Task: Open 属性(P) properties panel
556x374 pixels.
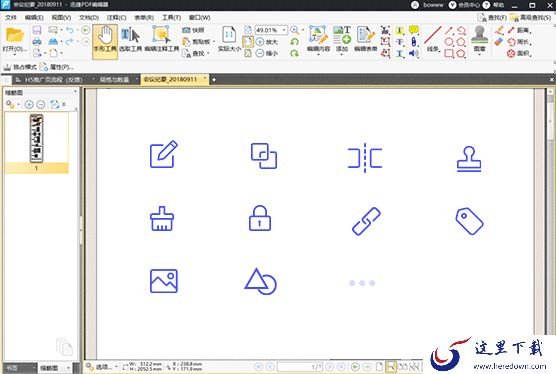Action: (57, 67)
